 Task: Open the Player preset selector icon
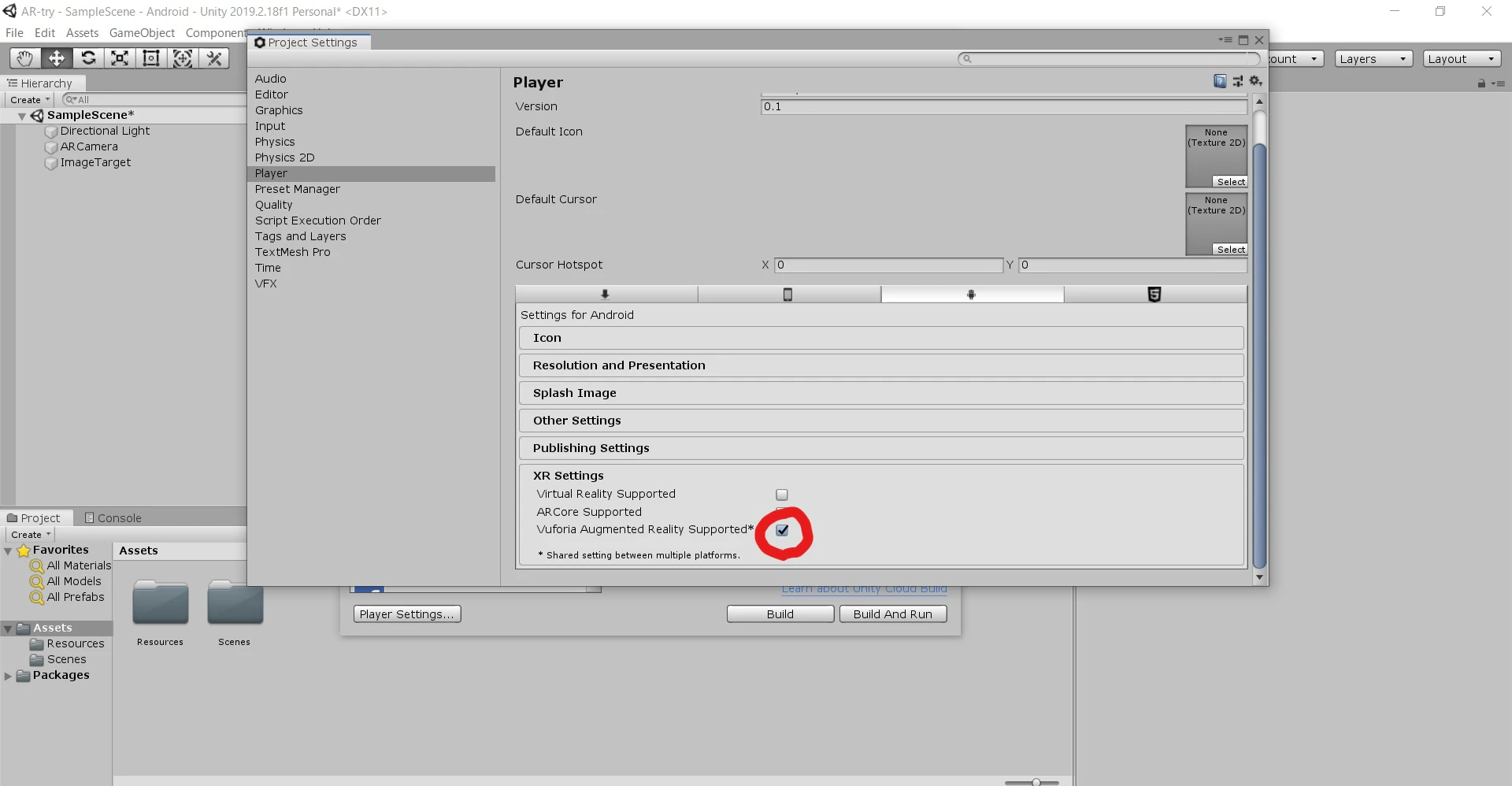[x=1238, y=81]
